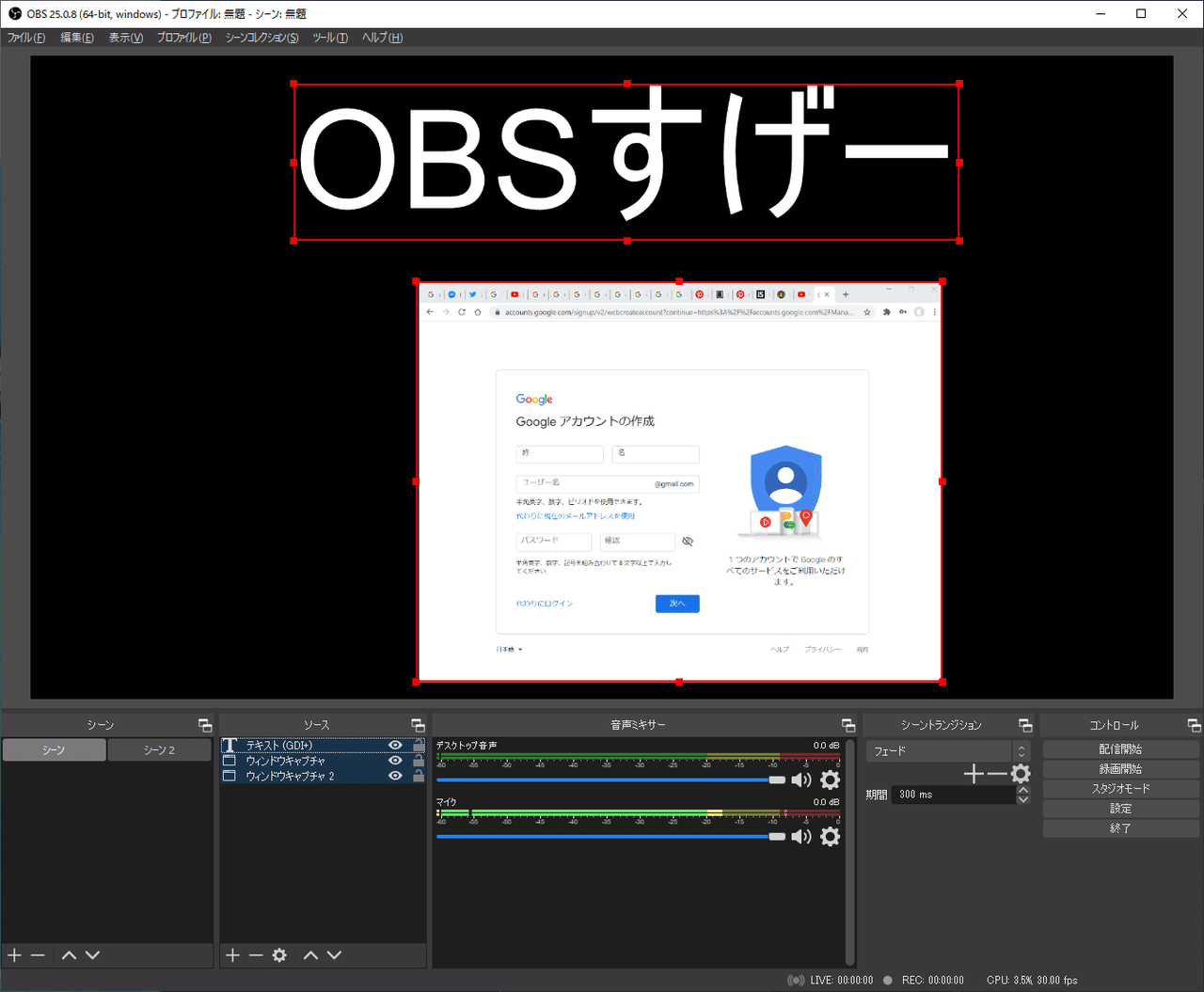The image size is (1204, 992).
Task: Click the audio mixer vertical scrollbar
Action: click(850, 851)
